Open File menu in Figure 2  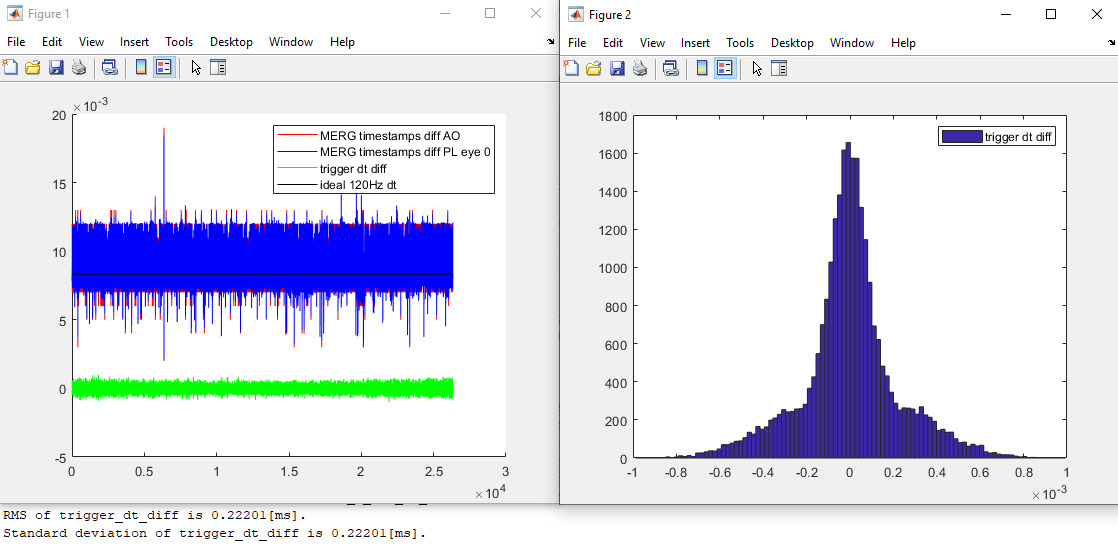[577, 43]
